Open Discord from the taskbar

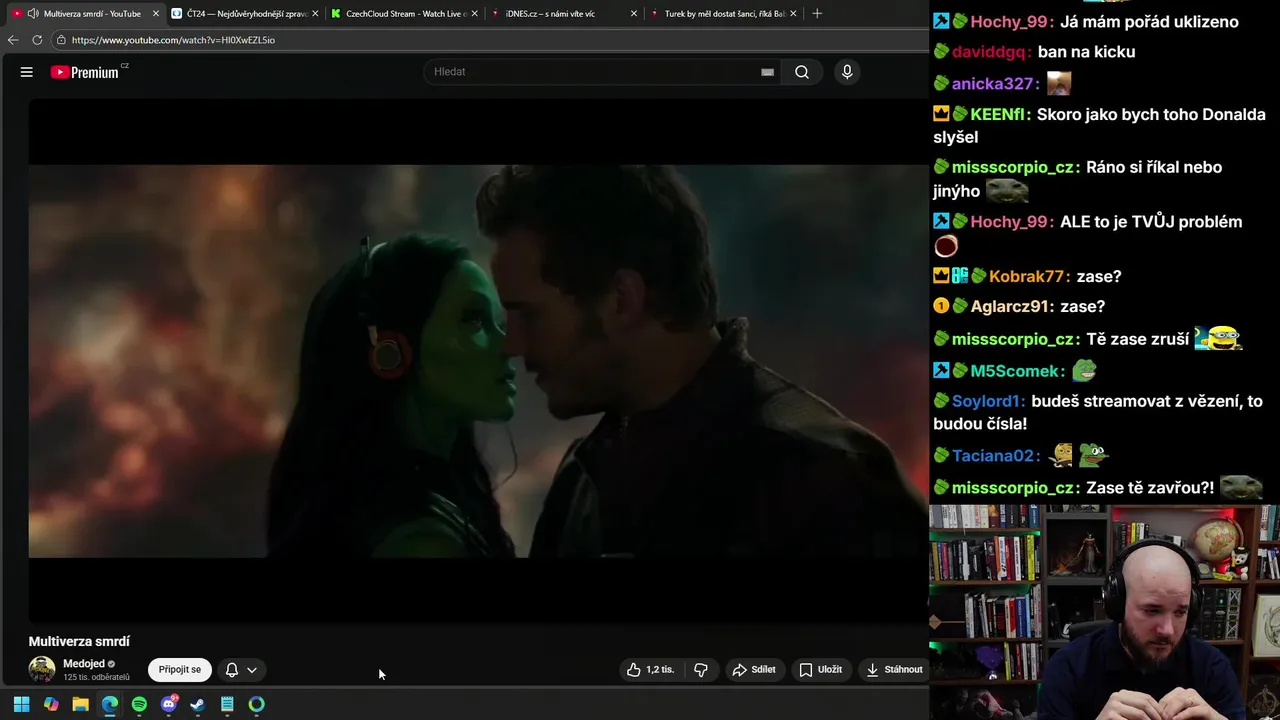pos(169,704)
